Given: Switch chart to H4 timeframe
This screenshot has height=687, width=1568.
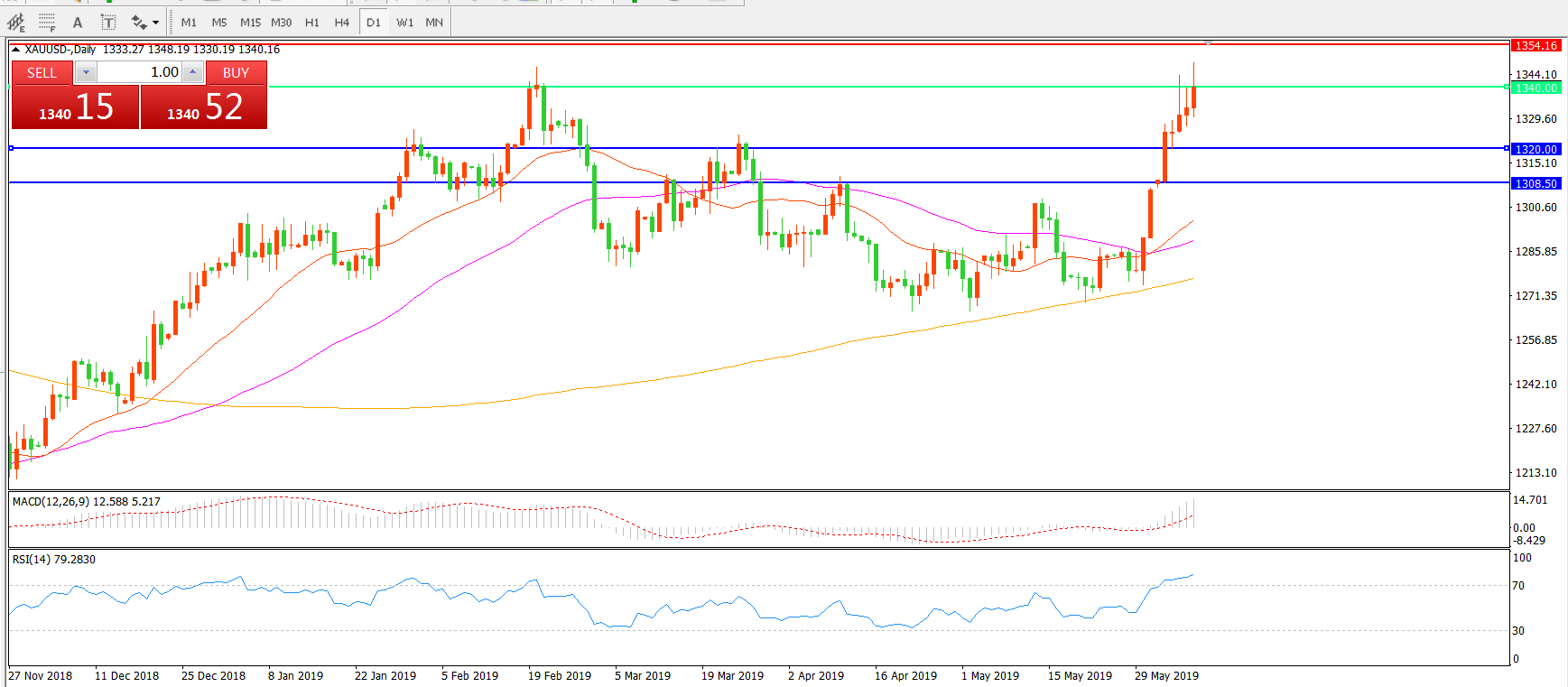Looking at the screenshot, I should click(342, 23).
